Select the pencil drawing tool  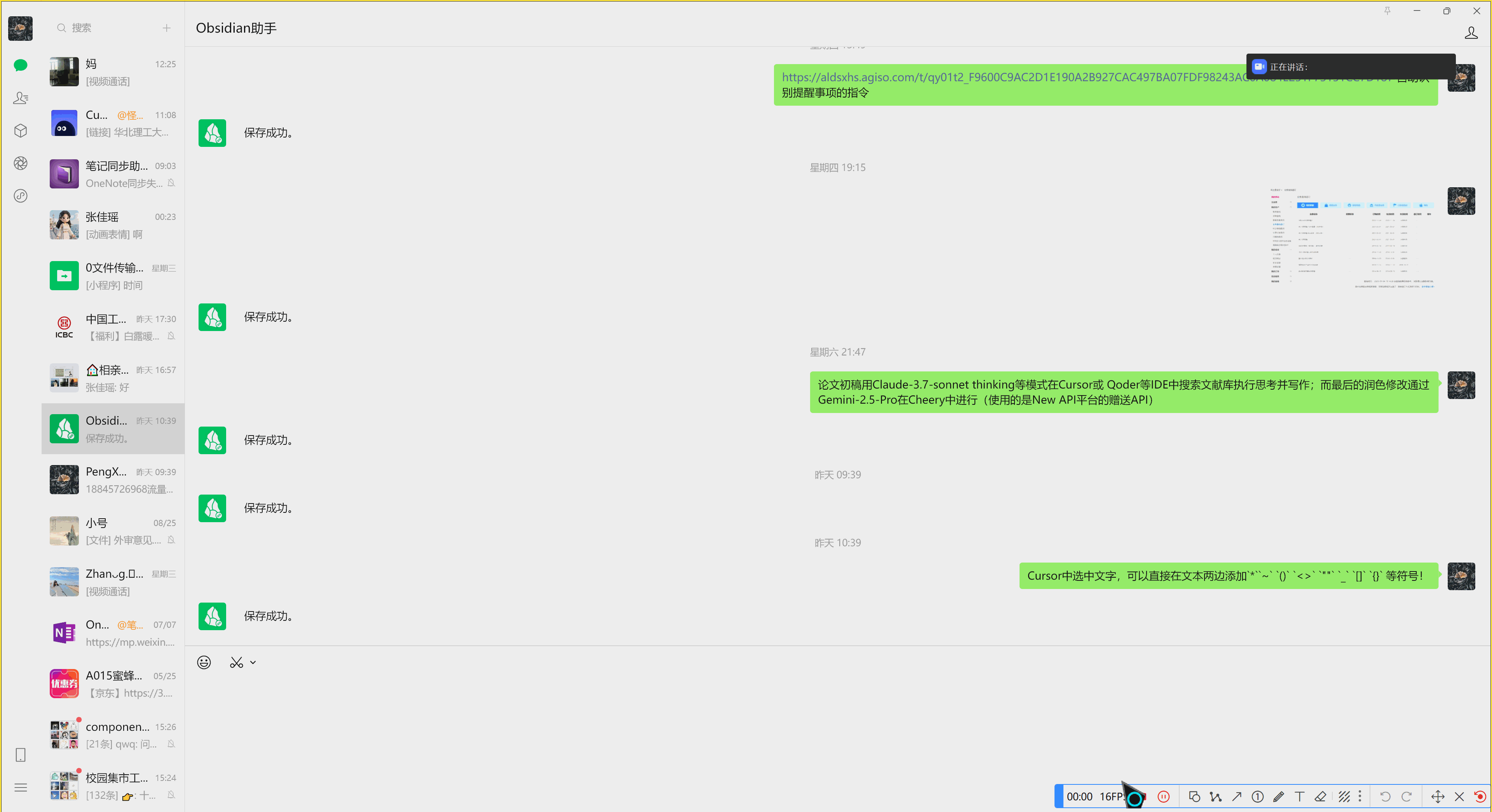(1278, 797)
